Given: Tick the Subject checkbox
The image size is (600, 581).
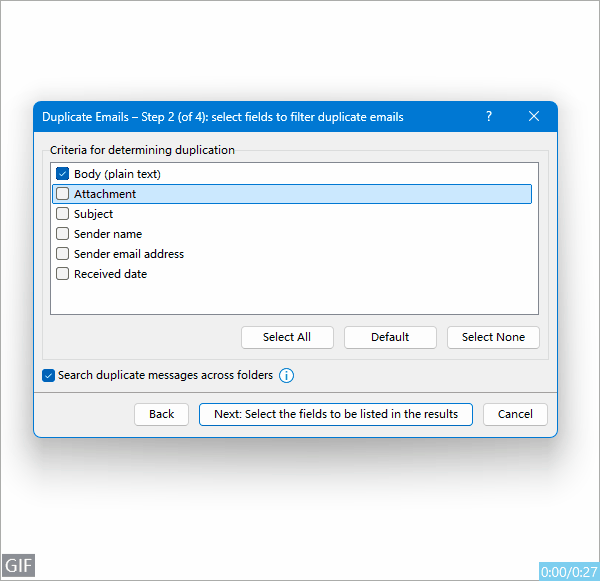Looking at the screenshot, I should (x=63, y=214).
